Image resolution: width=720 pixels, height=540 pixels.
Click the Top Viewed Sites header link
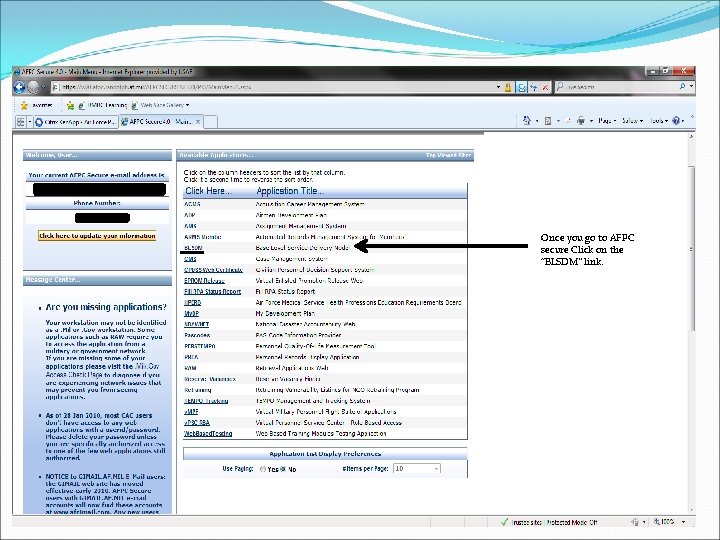tap(448, 155)
